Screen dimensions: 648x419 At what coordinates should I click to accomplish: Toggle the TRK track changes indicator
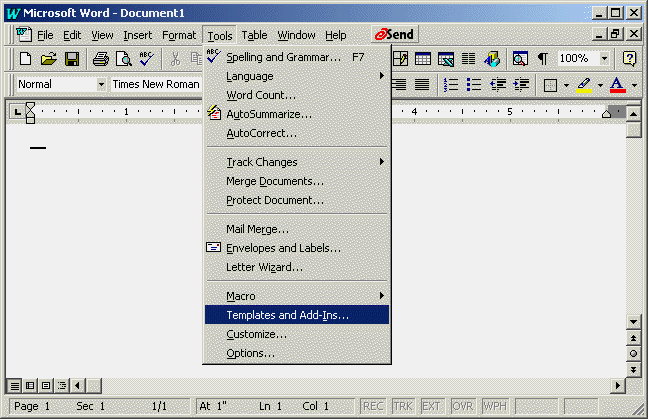click(401, 406)
